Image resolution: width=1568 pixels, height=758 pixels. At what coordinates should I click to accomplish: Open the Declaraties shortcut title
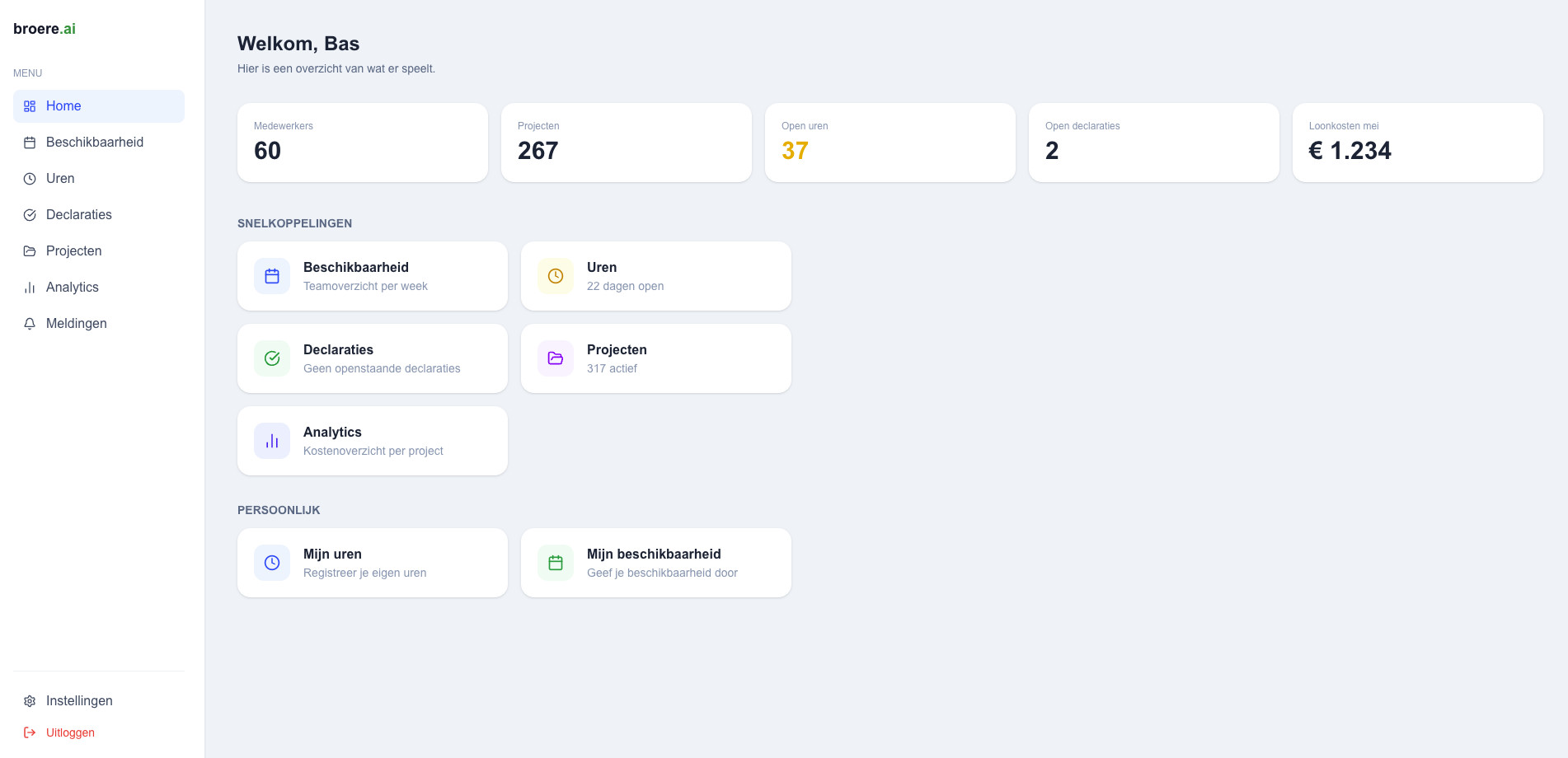(x=338, y=349)
